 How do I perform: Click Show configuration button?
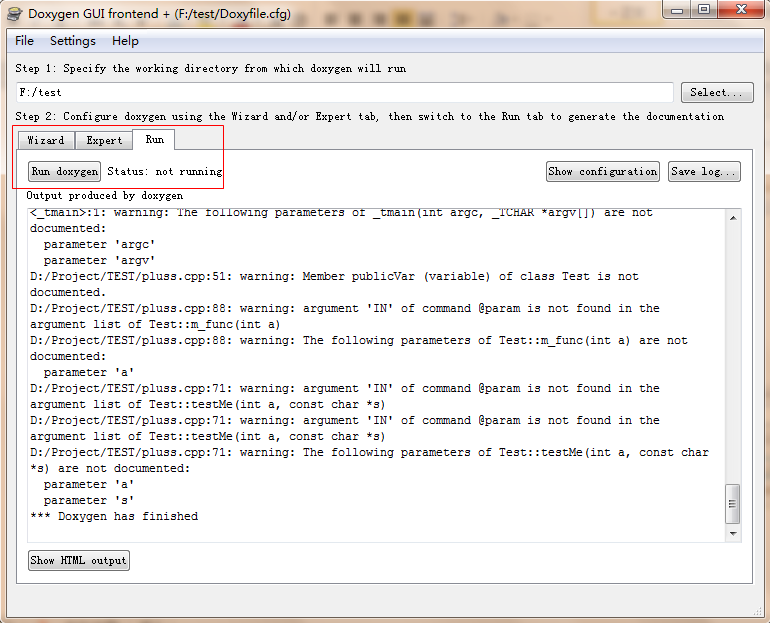pyautogui.click(x=603, y=171)
